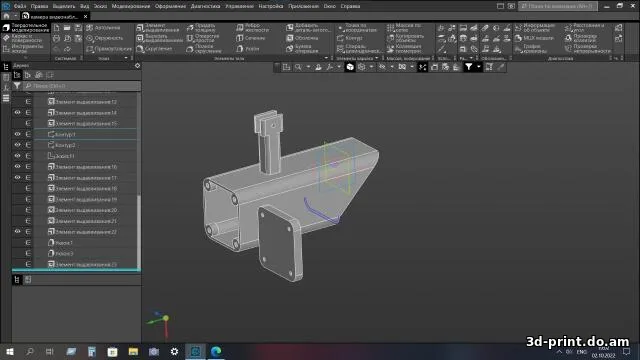Click ENG language indicator in system tray
Viewport: 640px width, 360px height.
[x=581, y=352]
